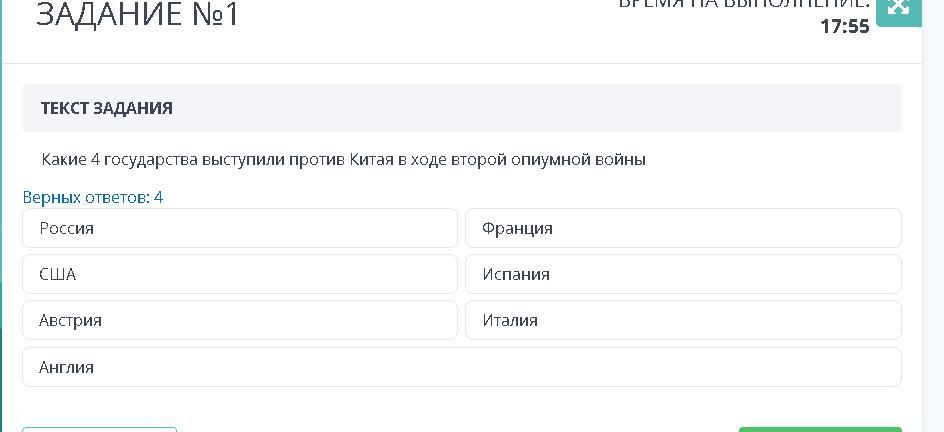Choose the Англия answer row
The image size is (944, 432).
pos(462,367)
